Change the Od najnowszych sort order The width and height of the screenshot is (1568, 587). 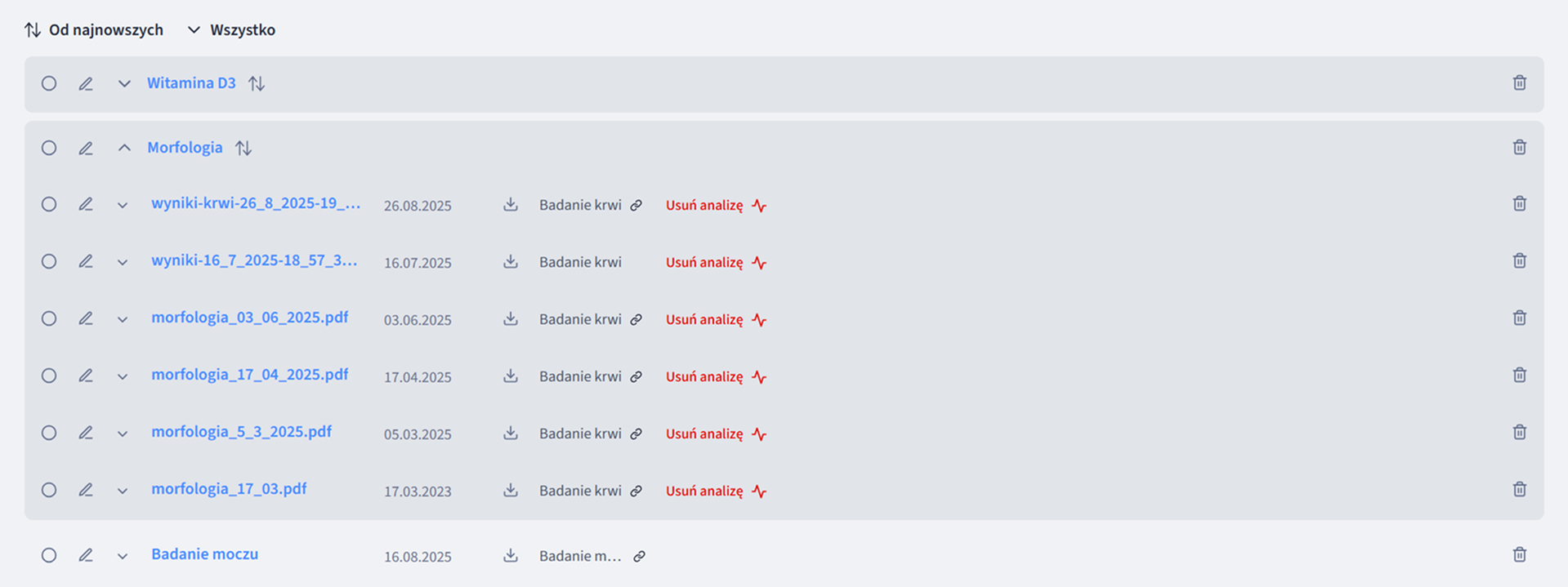(94, 30)
